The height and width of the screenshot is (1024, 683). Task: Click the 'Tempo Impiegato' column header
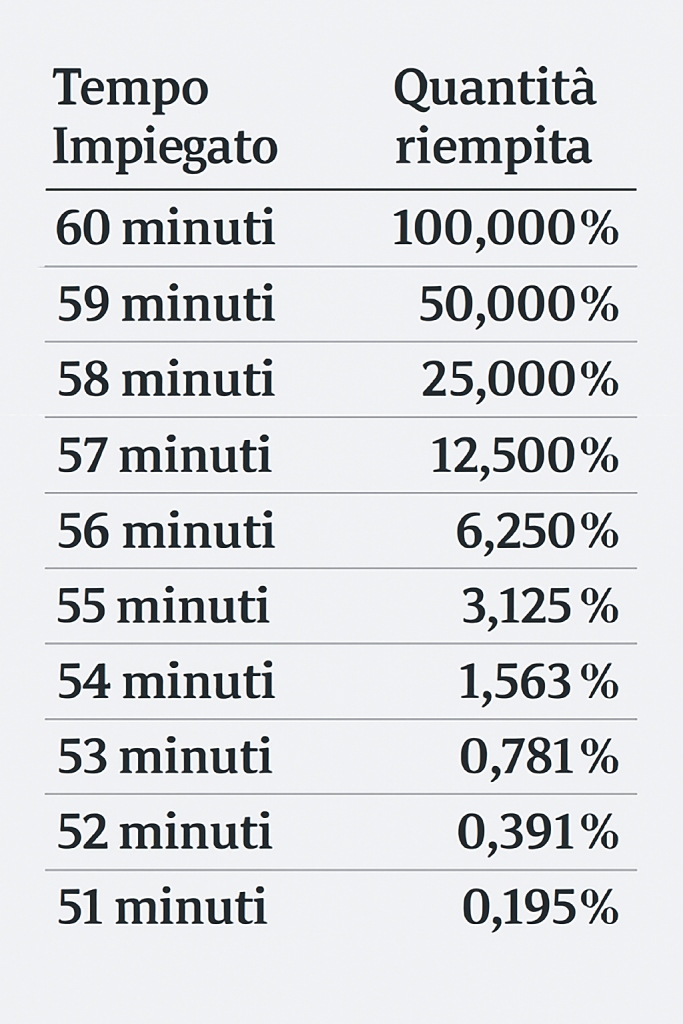[x=165, y=118]
